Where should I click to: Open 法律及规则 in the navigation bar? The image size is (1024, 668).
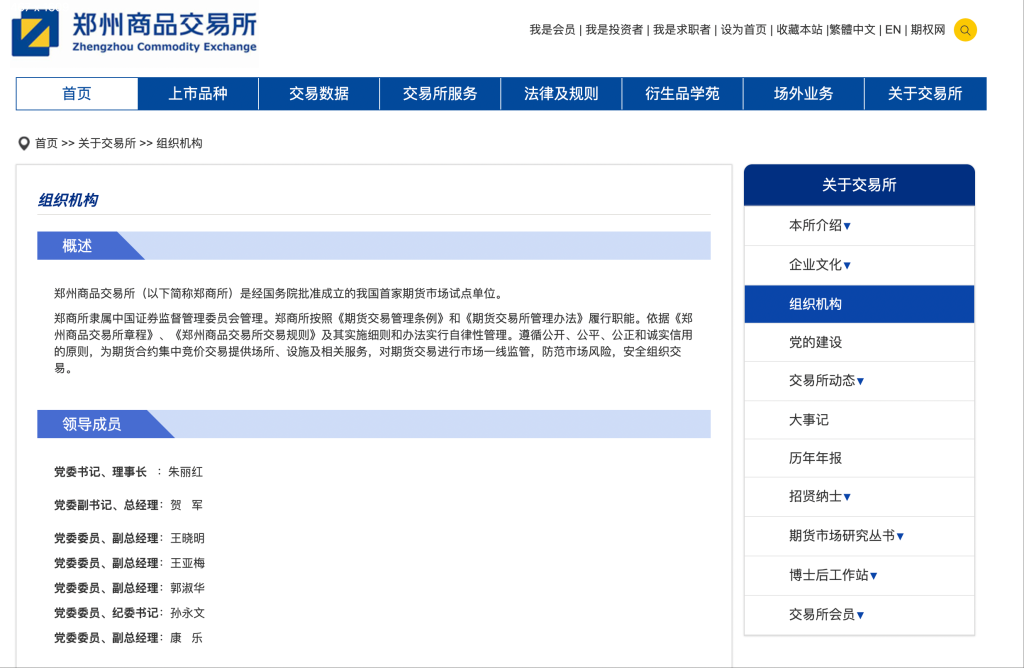click(561, 94)
